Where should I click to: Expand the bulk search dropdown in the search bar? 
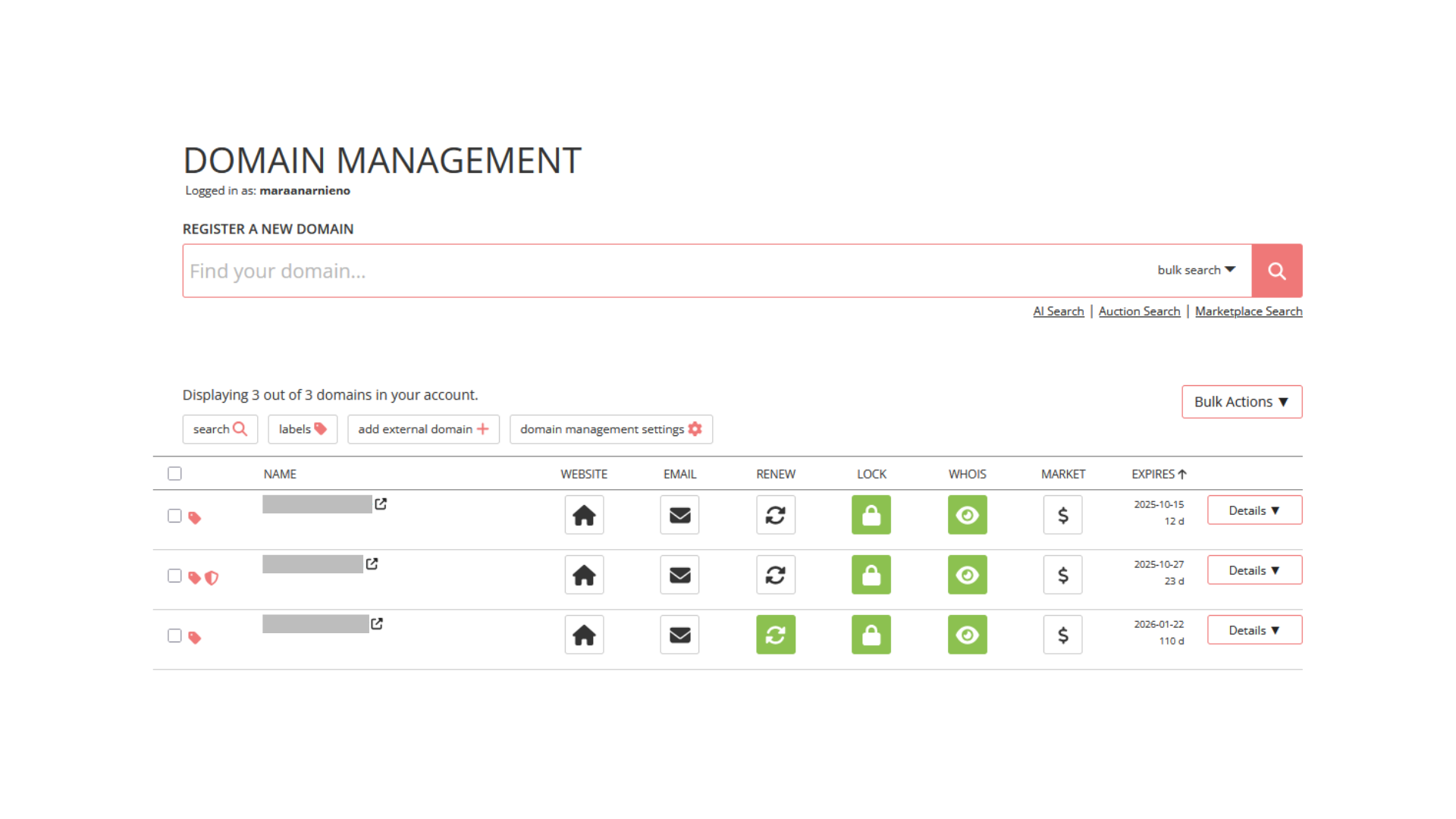click(1196, 270)
